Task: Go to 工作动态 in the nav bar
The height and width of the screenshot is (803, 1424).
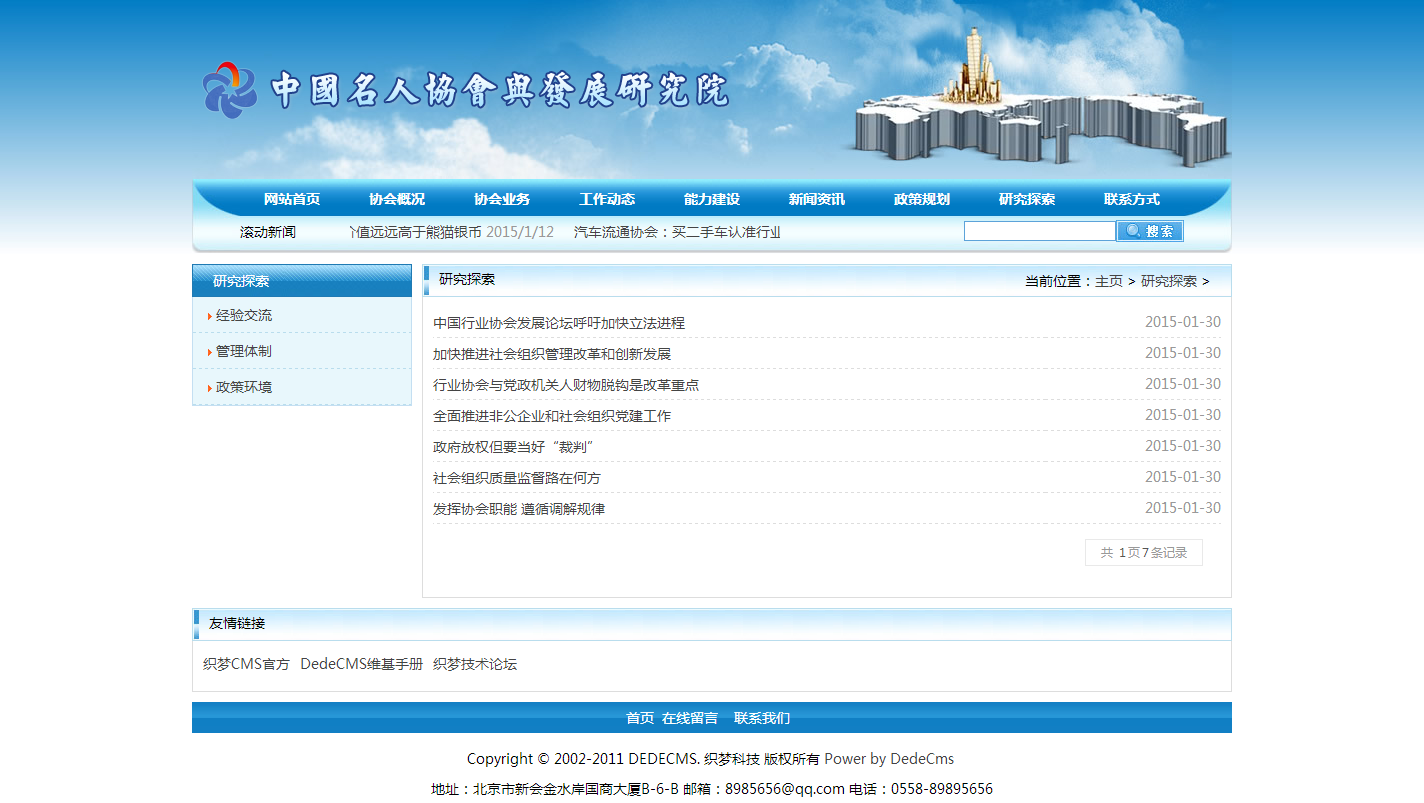Action: (607, 199)
